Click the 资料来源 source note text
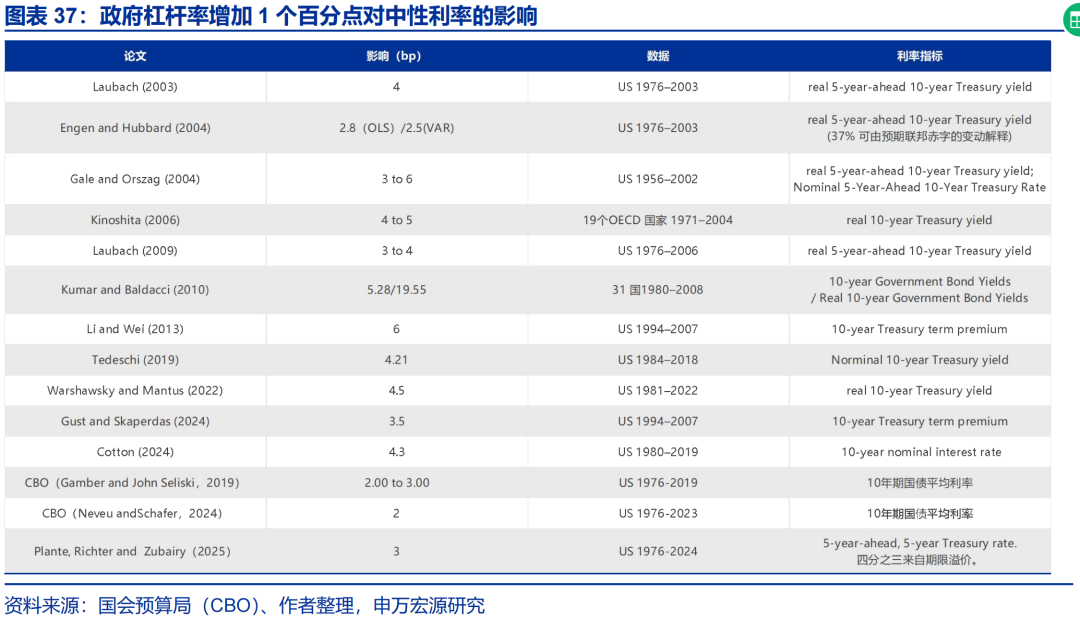 (x=245, y=605)
